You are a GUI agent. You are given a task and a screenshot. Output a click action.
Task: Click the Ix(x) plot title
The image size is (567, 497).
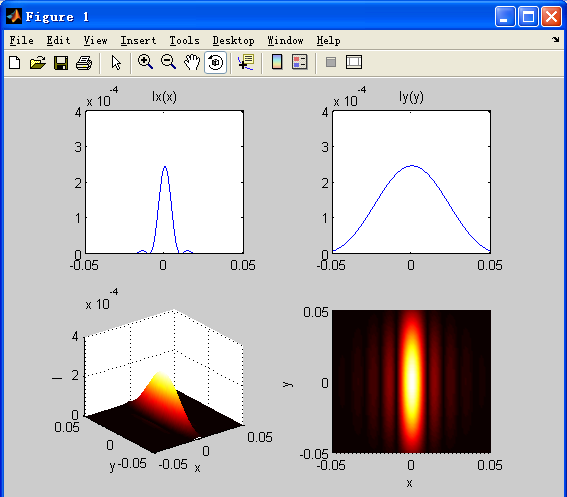(164, 97)
